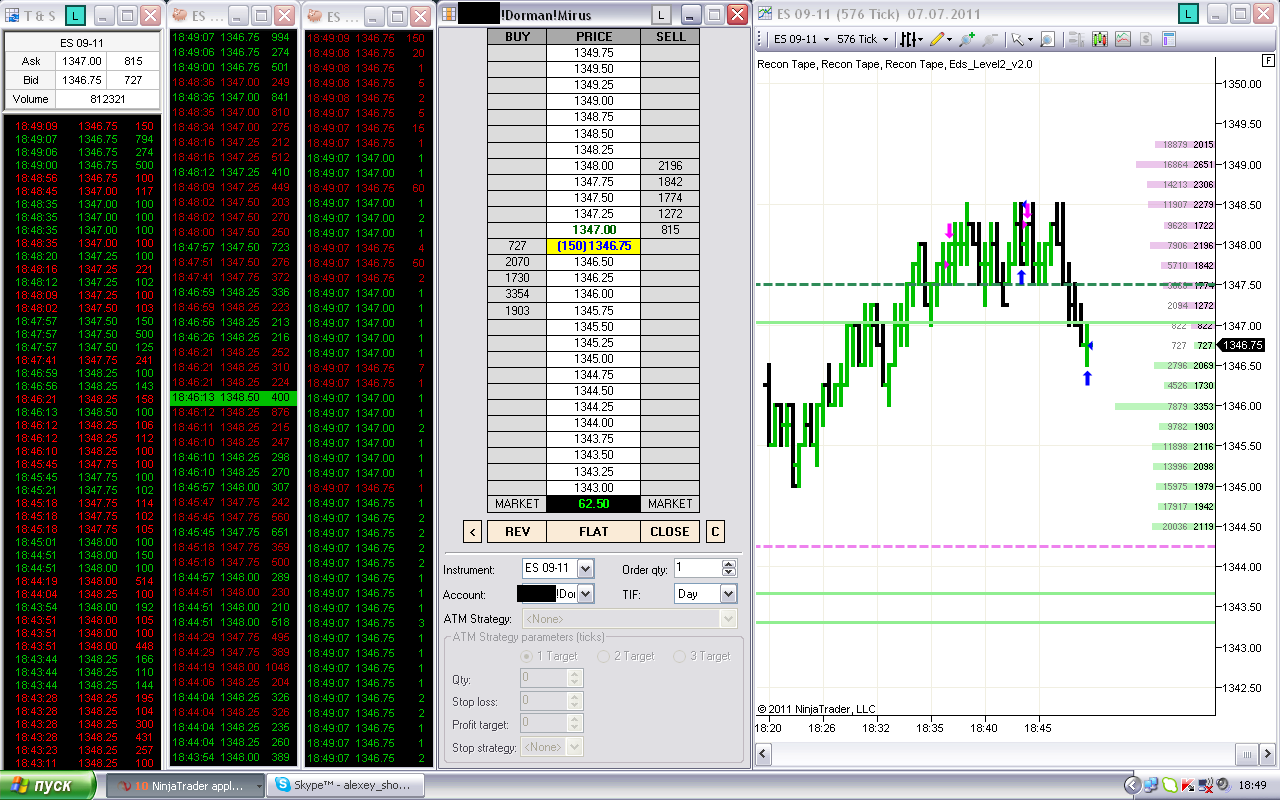The height and width of the screenshot is (800, 1280).
Task: Click the greyed dollar-sign icon in chart toolbar
Action: [1145, 39]
